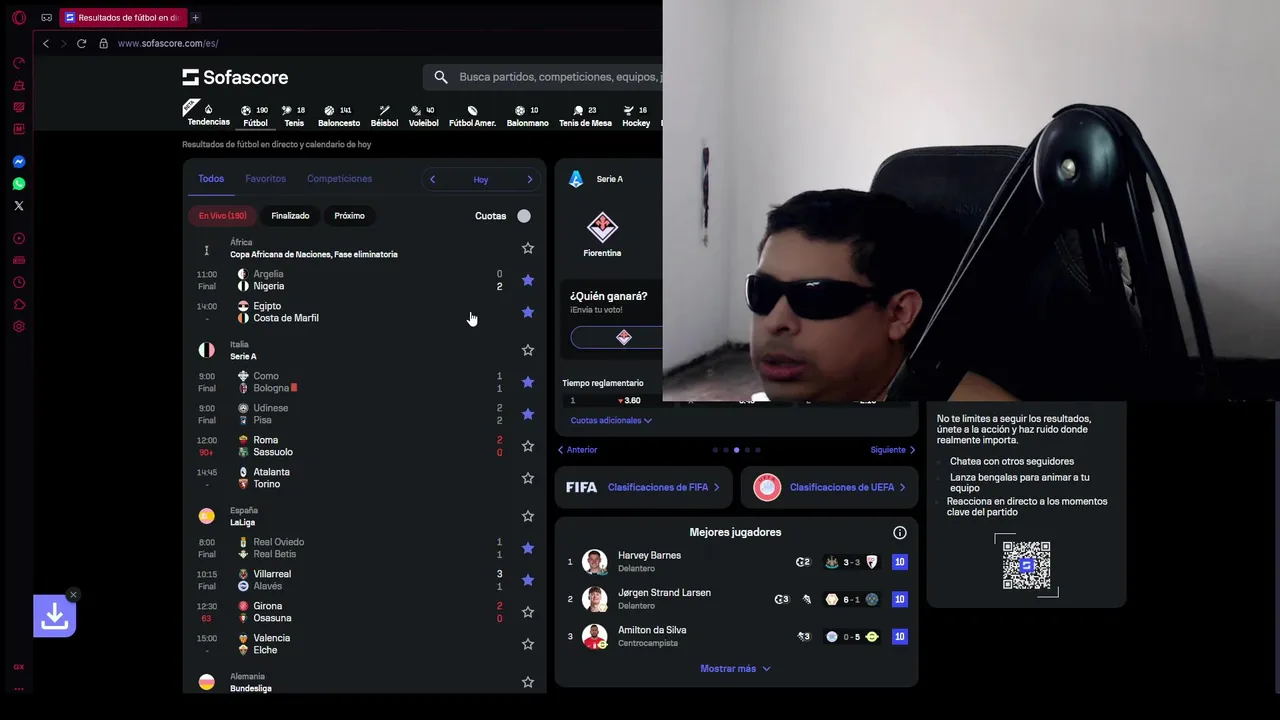
Task: Expand Mostrar más players list
Action: (736, 669)
